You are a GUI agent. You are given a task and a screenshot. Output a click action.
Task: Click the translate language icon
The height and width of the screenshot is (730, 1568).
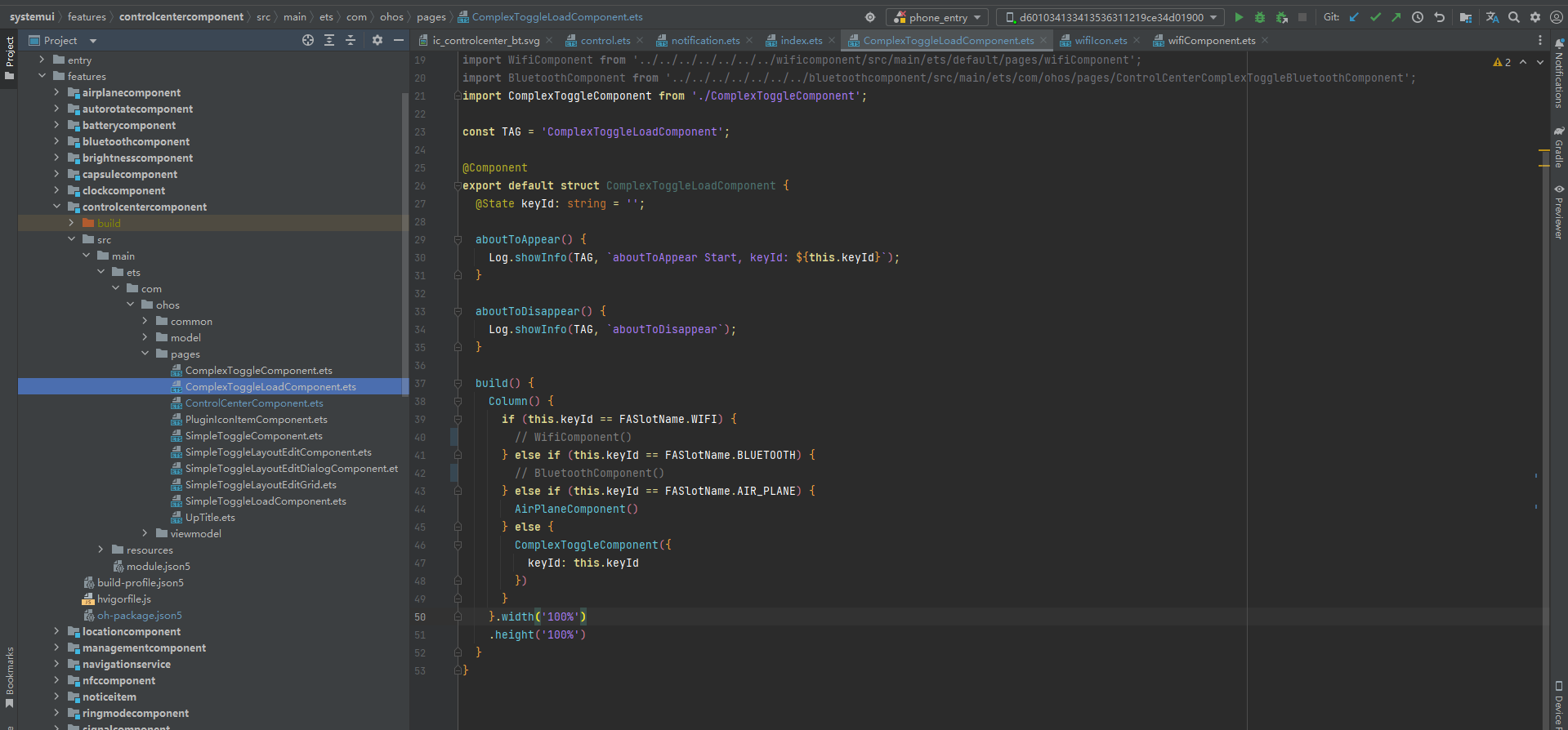tap(1492, 17)
